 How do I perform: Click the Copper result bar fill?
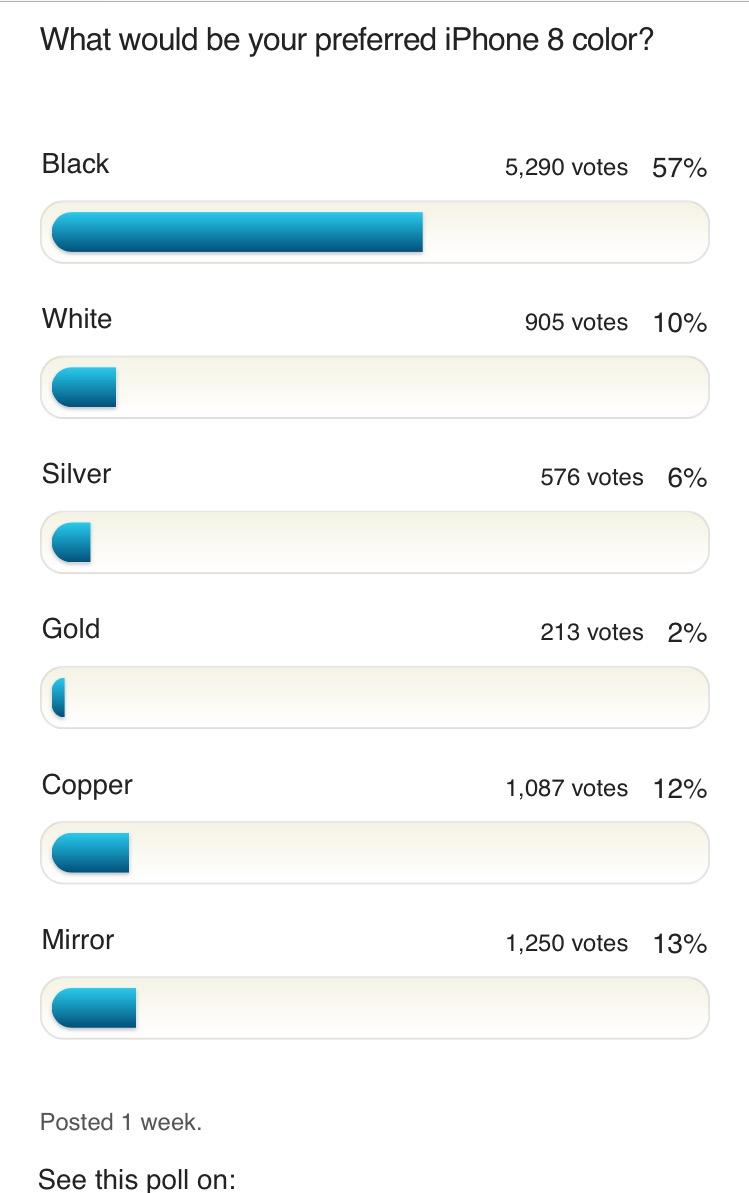[x=90, y=853]
